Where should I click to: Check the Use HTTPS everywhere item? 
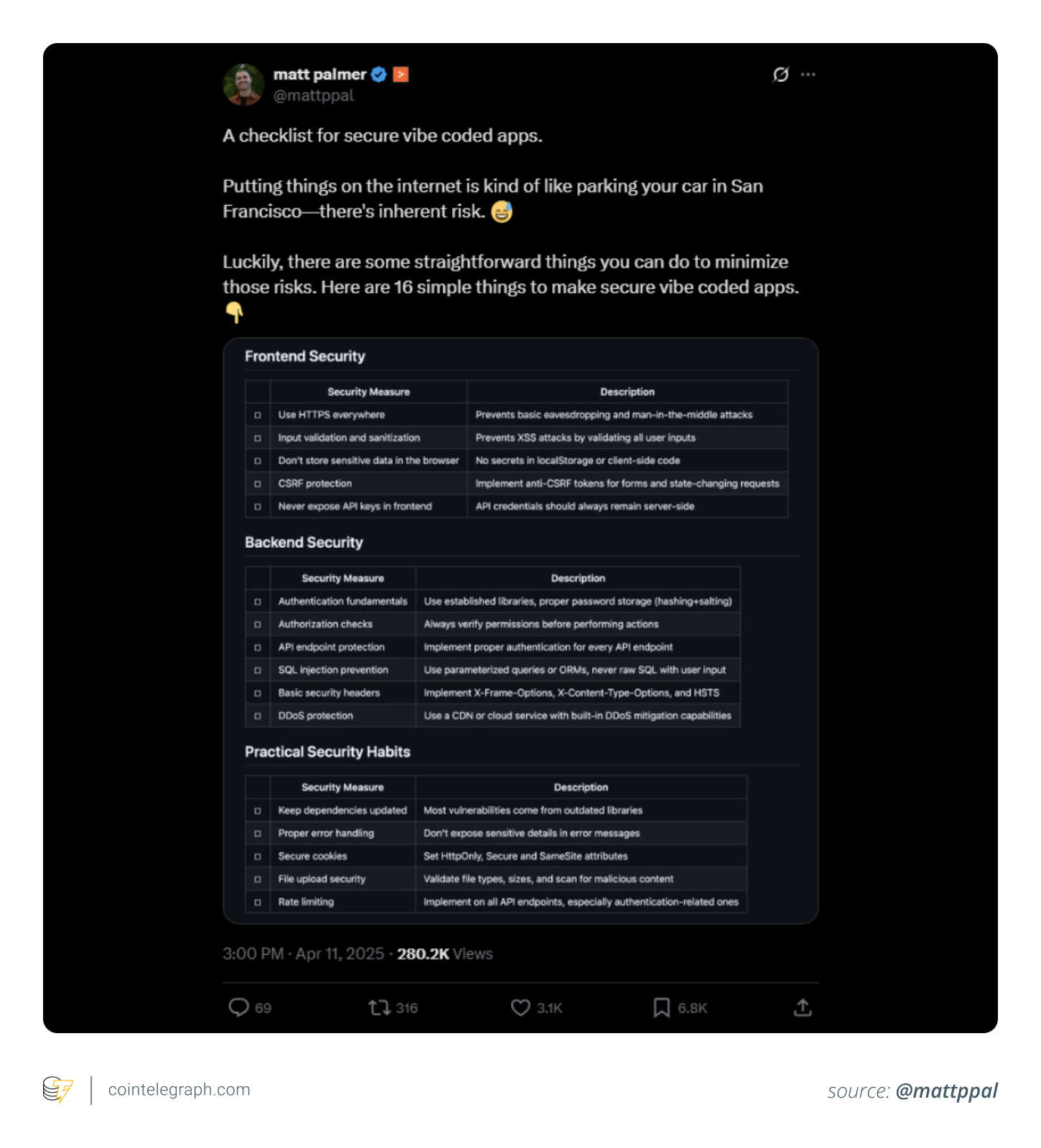(258, 415)
